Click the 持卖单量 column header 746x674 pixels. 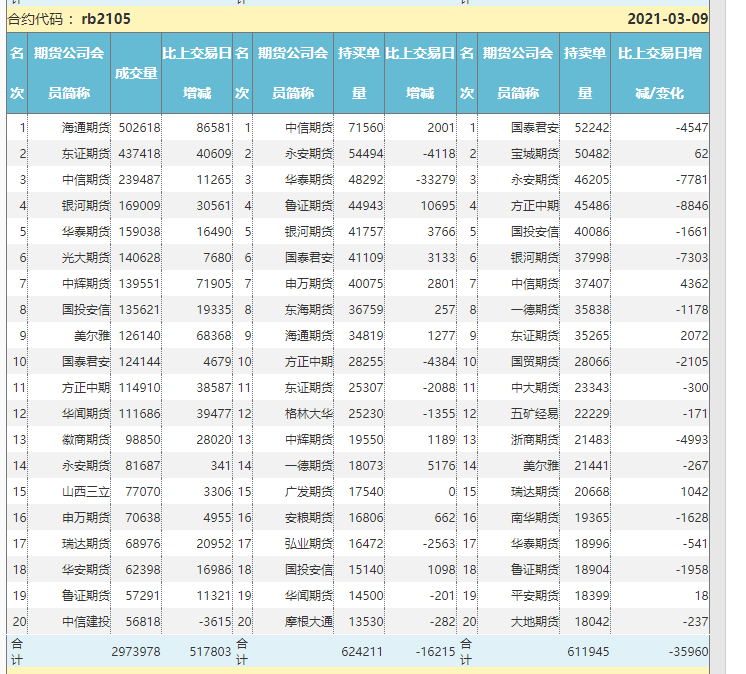[585, 73]
